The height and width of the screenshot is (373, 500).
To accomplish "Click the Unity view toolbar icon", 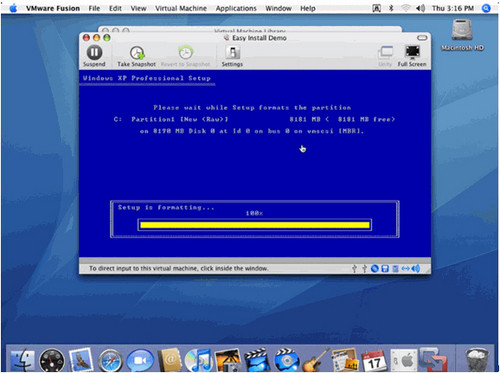I will (385, 56).
